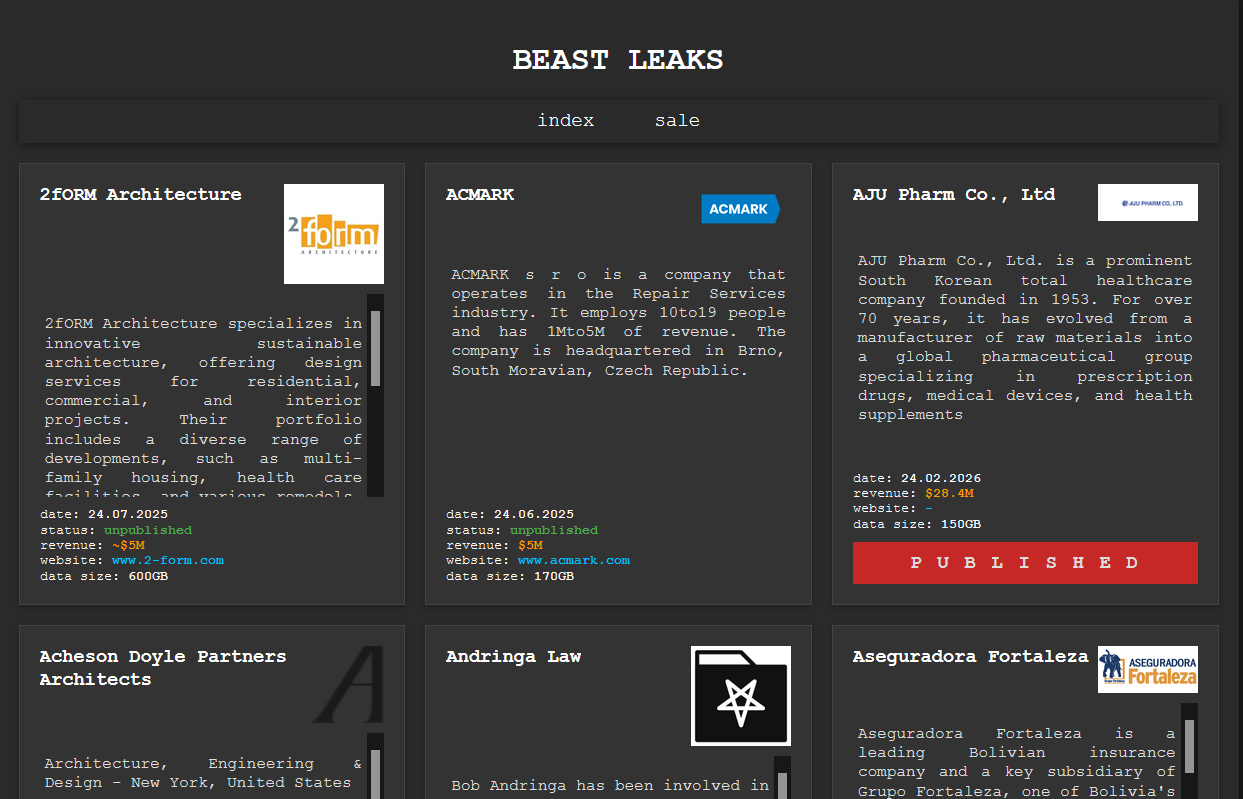Click the Andringa Law folder star icon
Viewport: 1243px width, 799px height.
[740, 696]
